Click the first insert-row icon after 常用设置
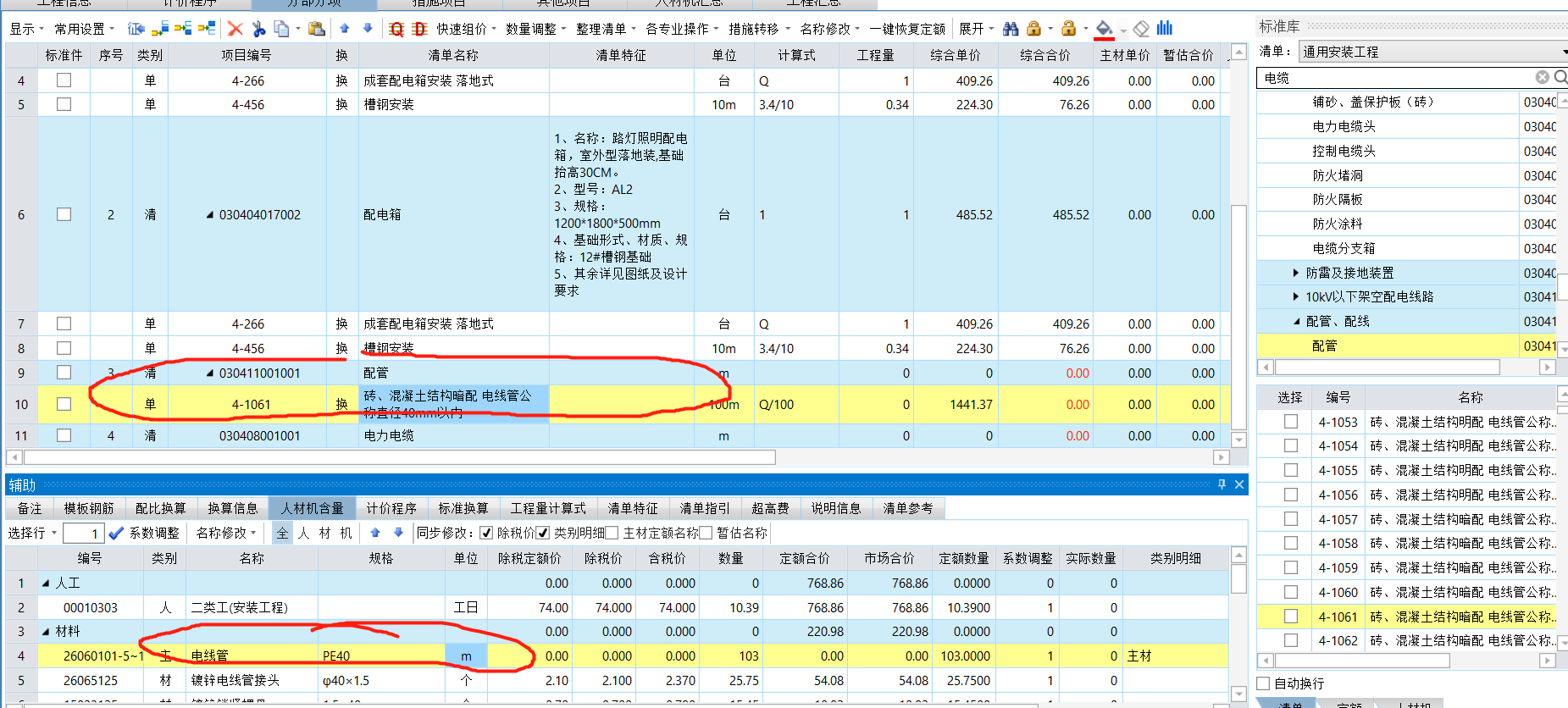1568x708 pixels. coord(136,29)
